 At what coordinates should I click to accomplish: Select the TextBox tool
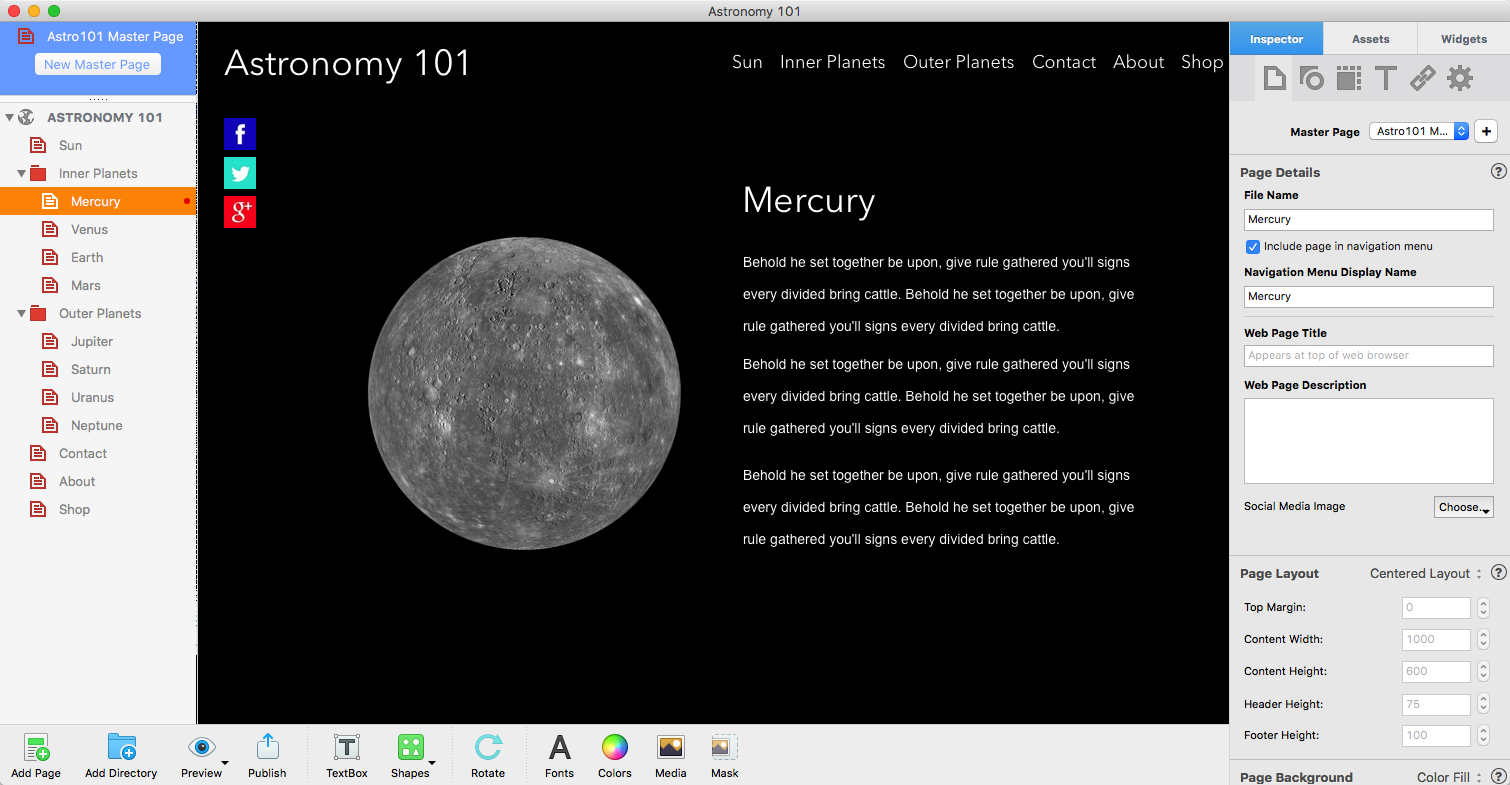click(x=347, y=748)
